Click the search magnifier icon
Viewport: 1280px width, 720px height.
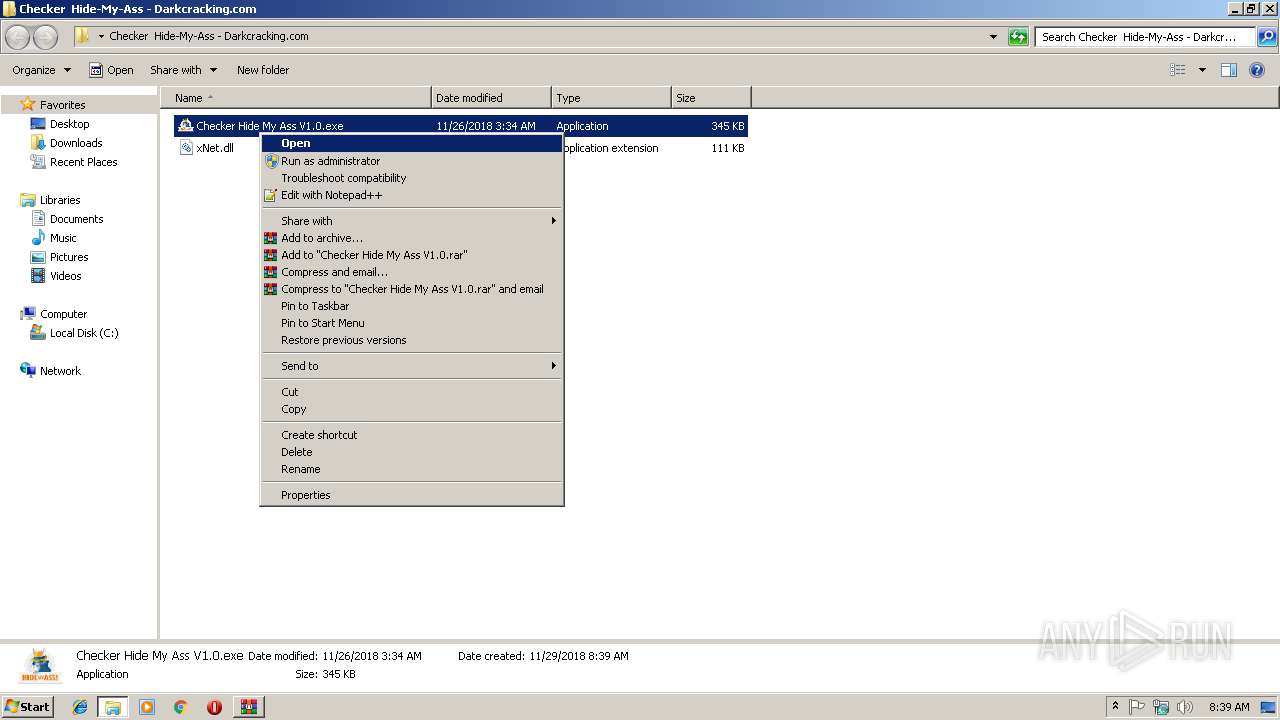(x=1266, y=37)
